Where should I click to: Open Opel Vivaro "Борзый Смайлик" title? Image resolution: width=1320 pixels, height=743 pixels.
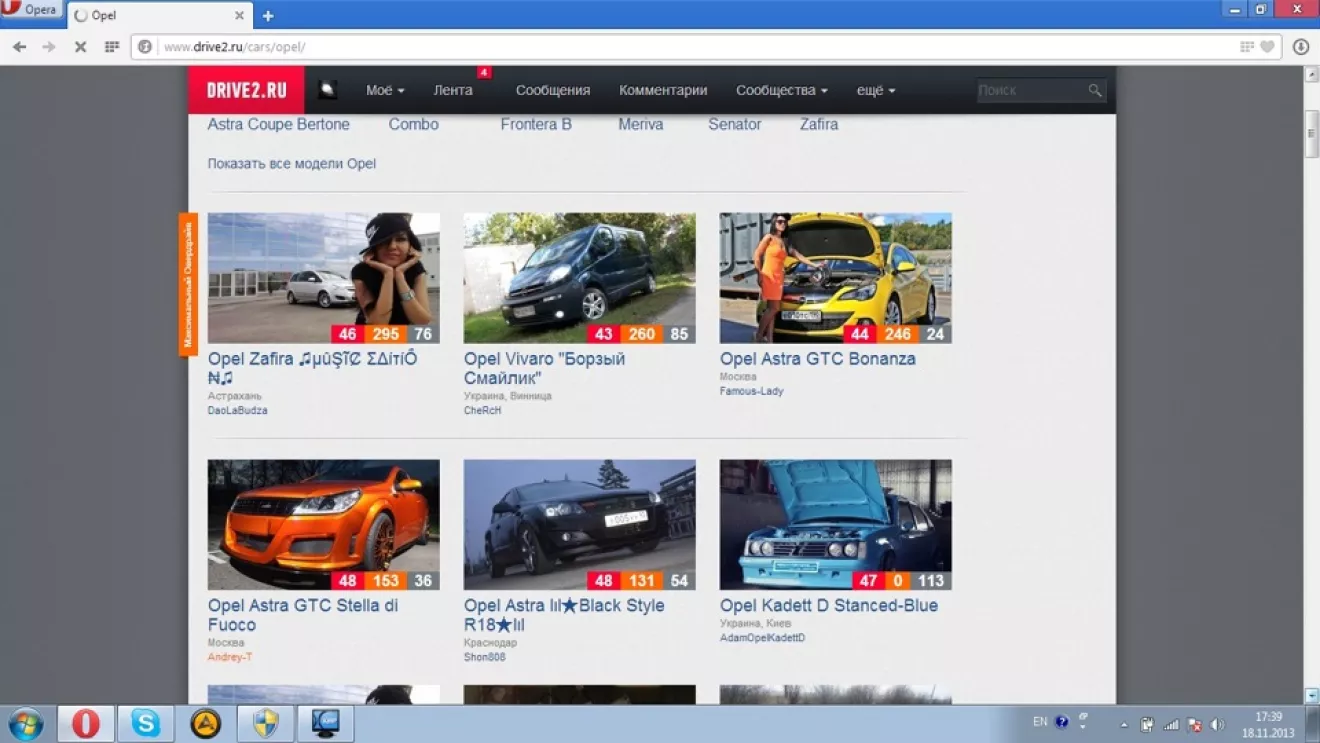[x=545, y=368]
